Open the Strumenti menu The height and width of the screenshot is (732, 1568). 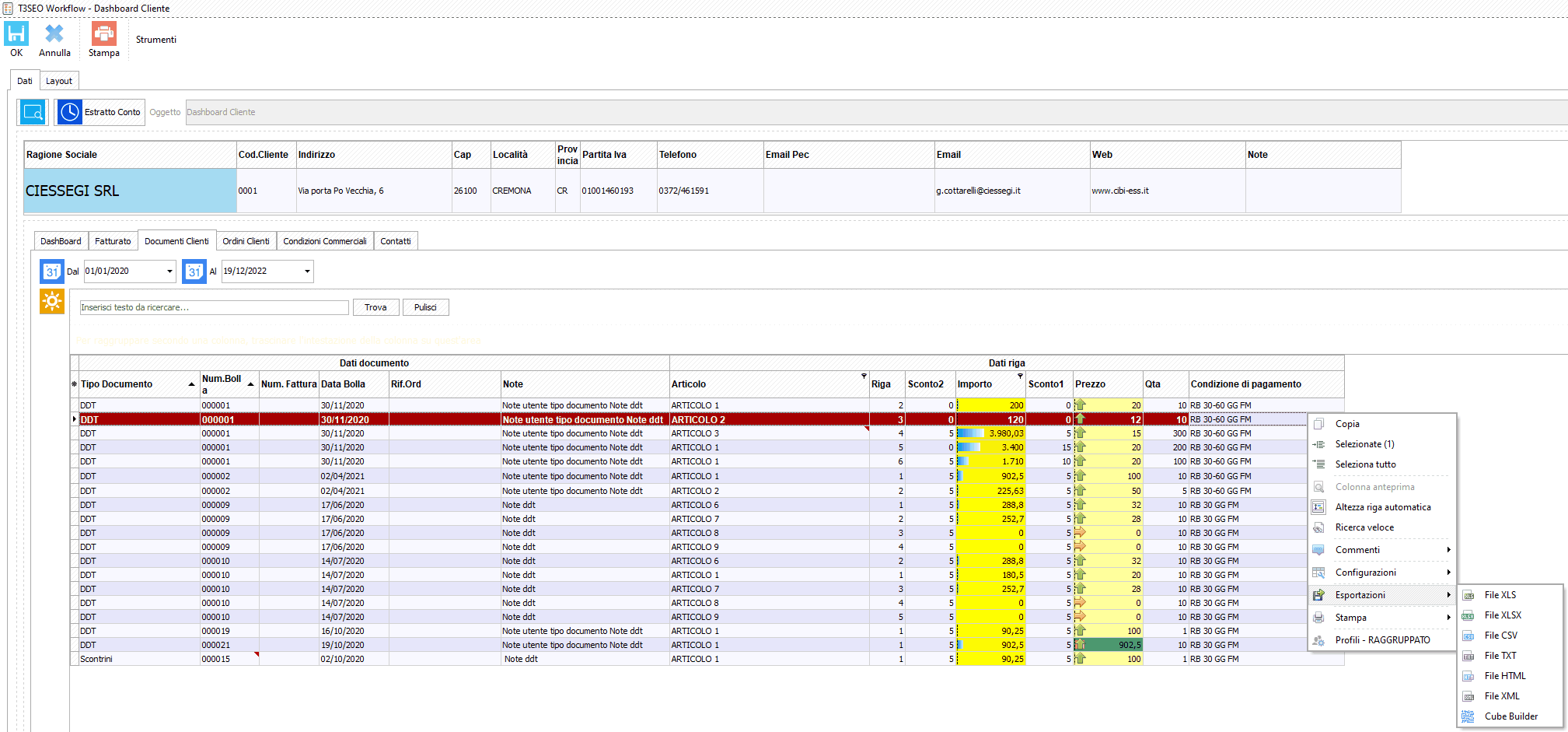click(156, 40)
